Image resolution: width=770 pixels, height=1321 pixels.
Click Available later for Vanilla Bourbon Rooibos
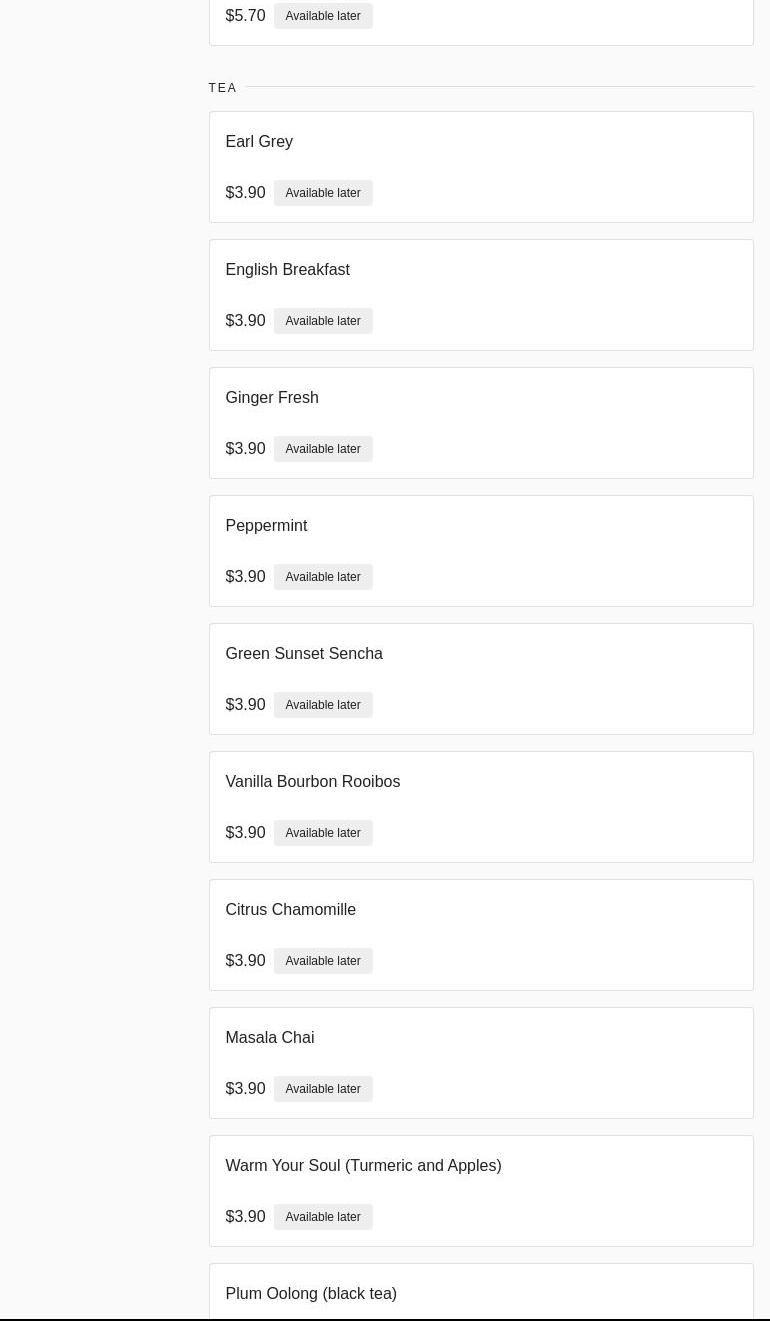322,833
